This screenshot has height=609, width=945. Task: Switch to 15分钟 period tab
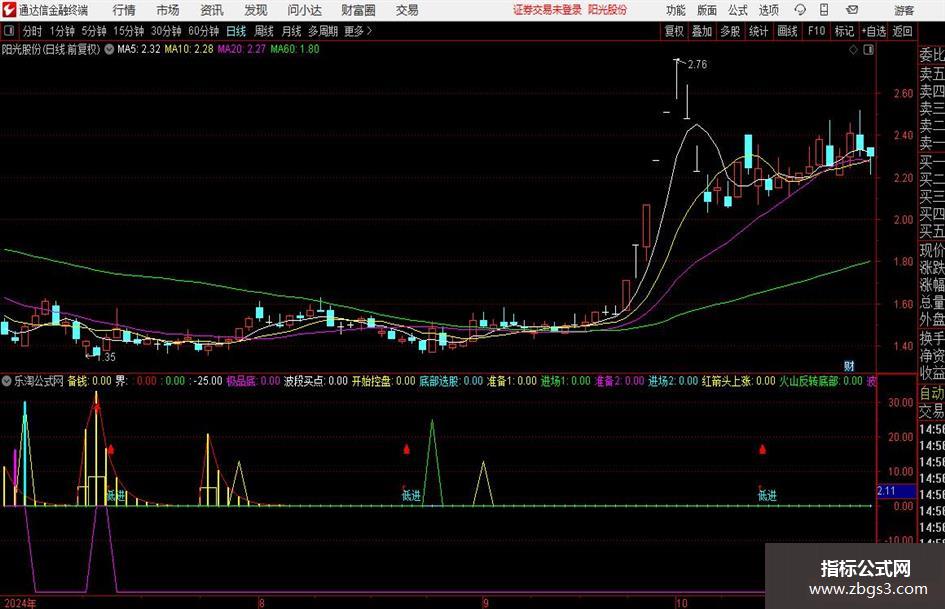click(128, 31)
